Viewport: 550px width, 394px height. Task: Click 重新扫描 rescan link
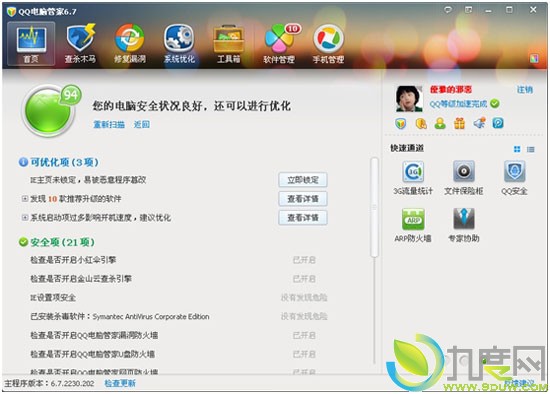click(109, 124)
